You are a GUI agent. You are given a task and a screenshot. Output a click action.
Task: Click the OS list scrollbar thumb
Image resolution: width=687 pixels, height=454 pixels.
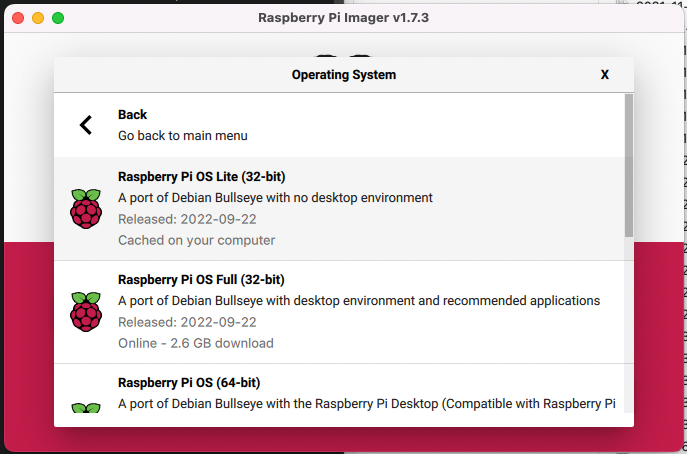[x=629, y=165]
